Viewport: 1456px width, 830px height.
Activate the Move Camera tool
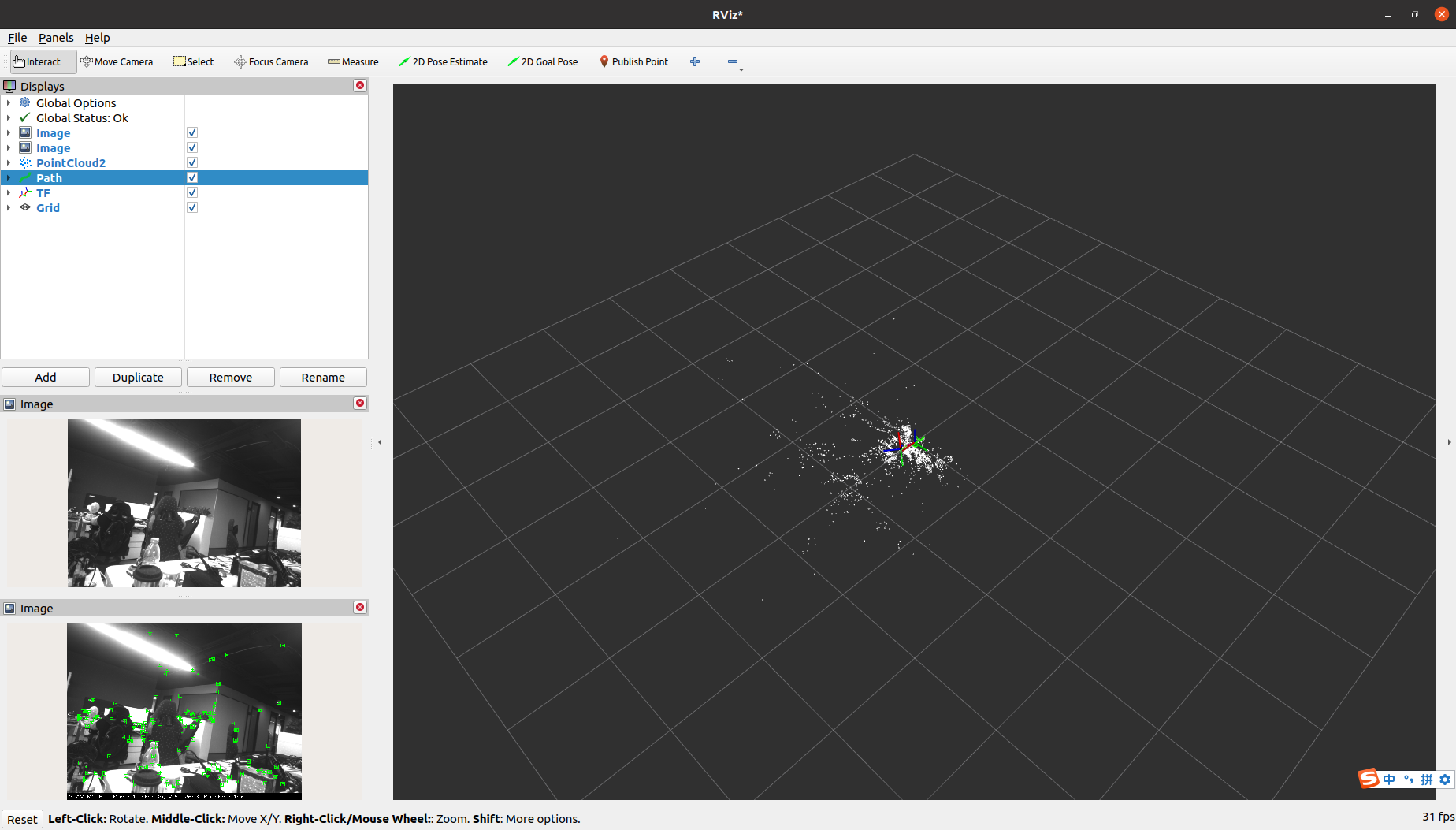117,61
